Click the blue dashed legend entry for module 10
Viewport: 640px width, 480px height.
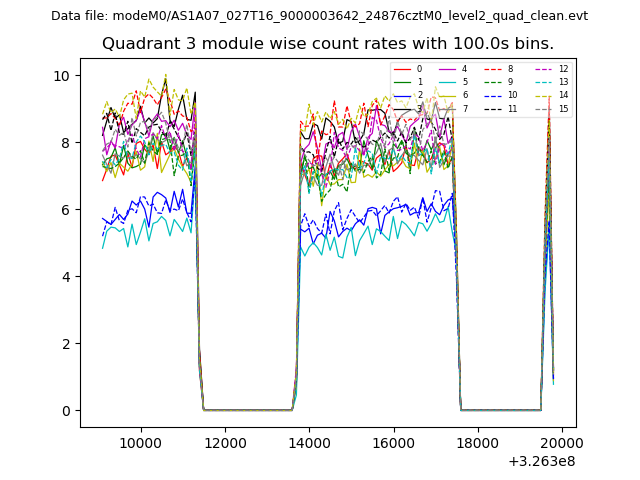(493, 95)
